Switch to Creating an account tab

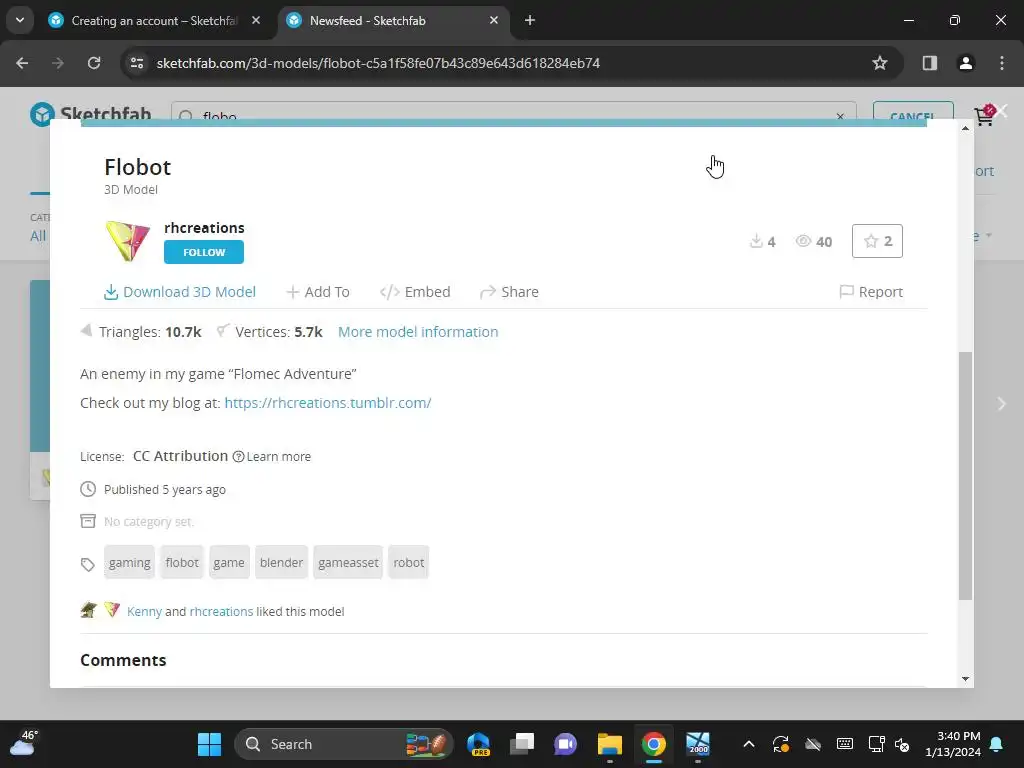click(x=154, y=21)
